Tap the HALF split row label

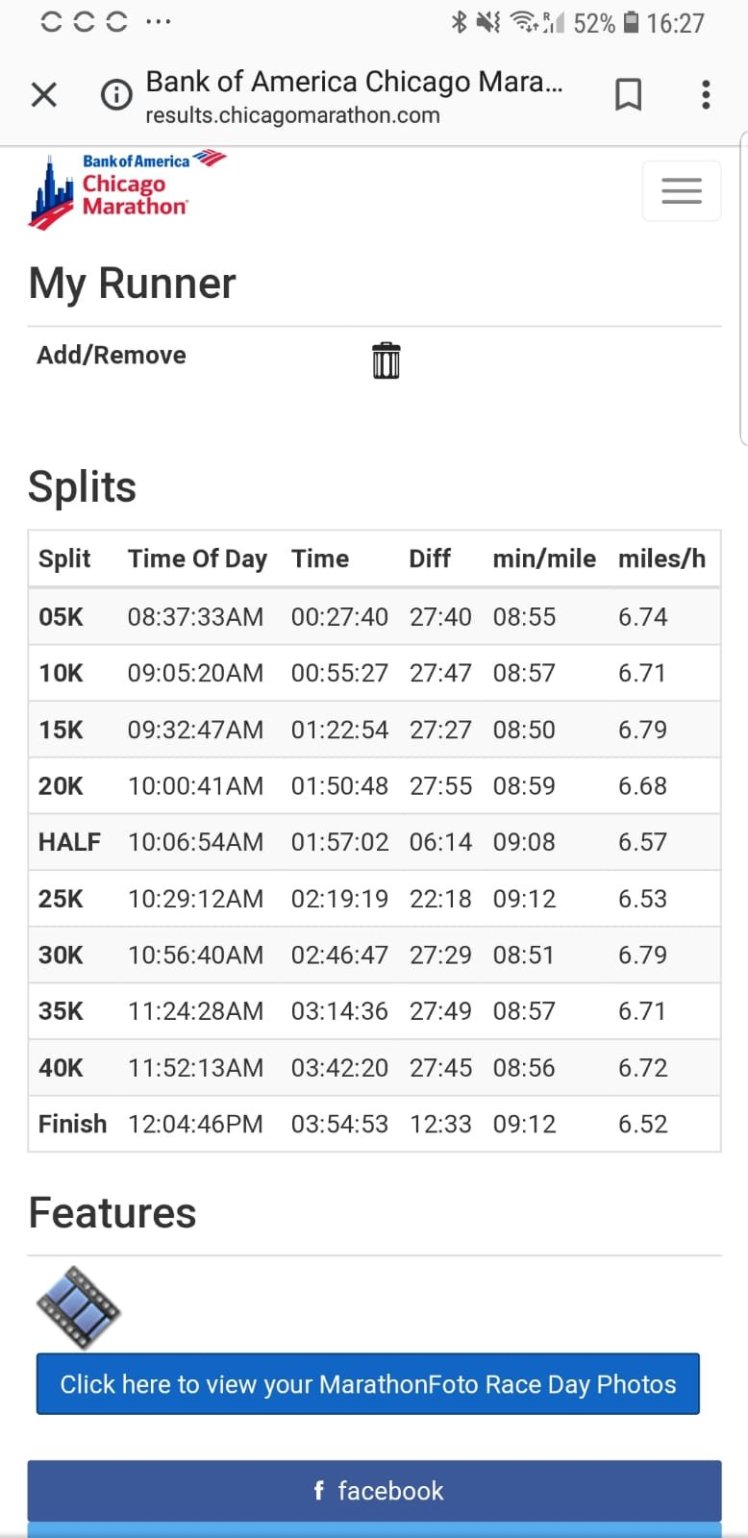(69, 842)
